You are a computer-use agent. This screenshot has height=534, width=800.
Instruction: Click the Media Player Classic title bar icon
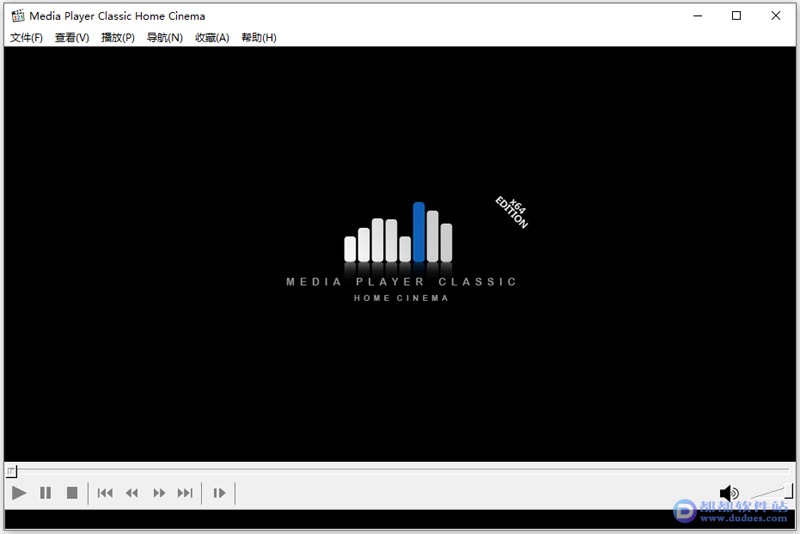pyautogui.click(x=18, y=16)
